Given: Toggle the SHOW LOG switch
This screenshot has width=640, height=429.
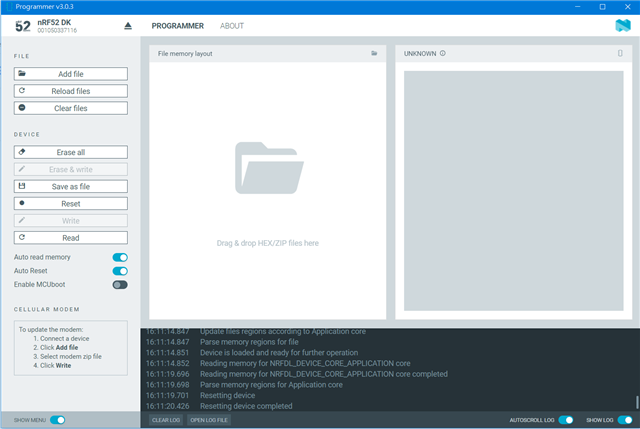Looking at the screenshot, I should click(625, 420).
